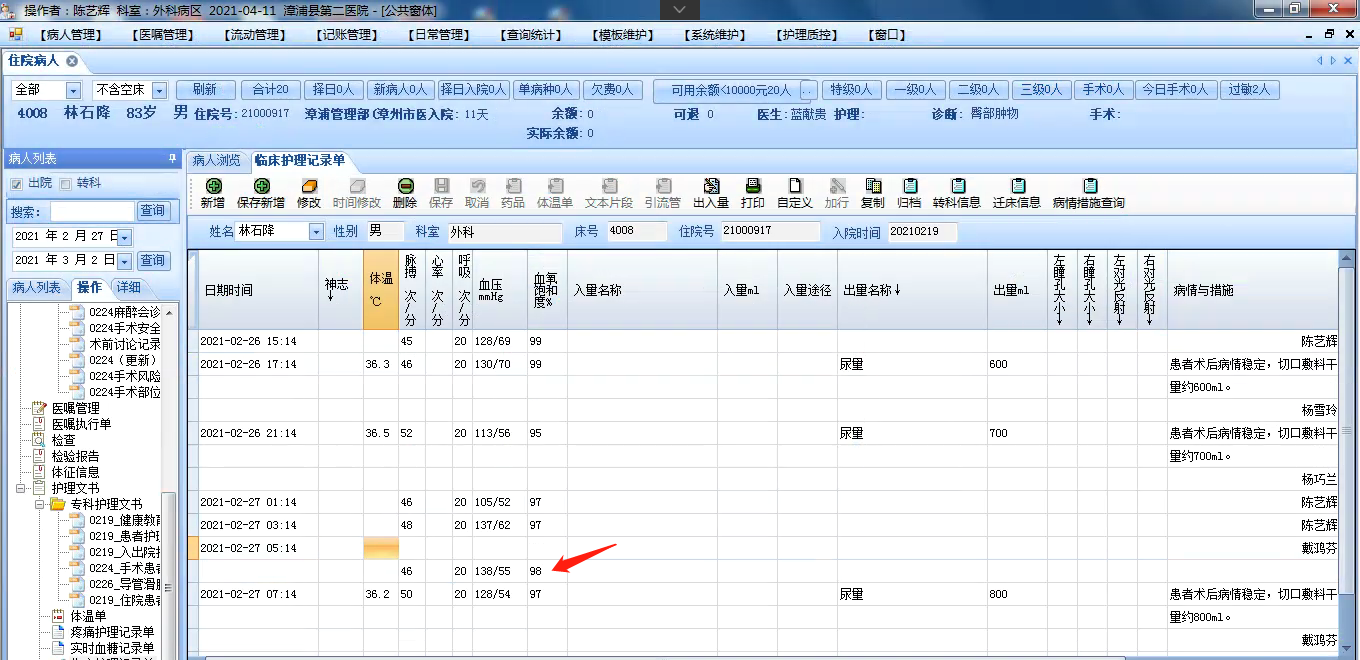Click the 查询 button beside the end date
Screen dimensions: 1360x660
coord(152,260)
